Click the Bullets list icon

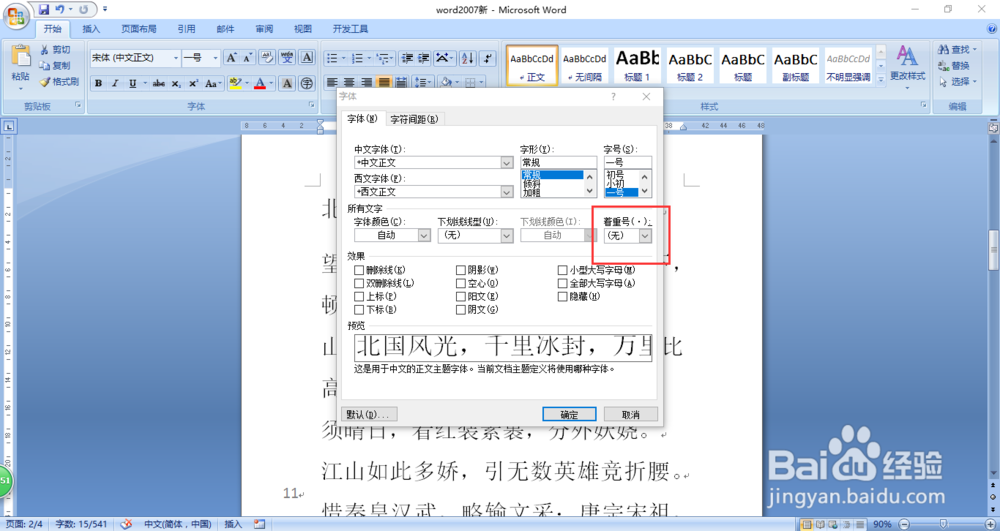(332, 59)
